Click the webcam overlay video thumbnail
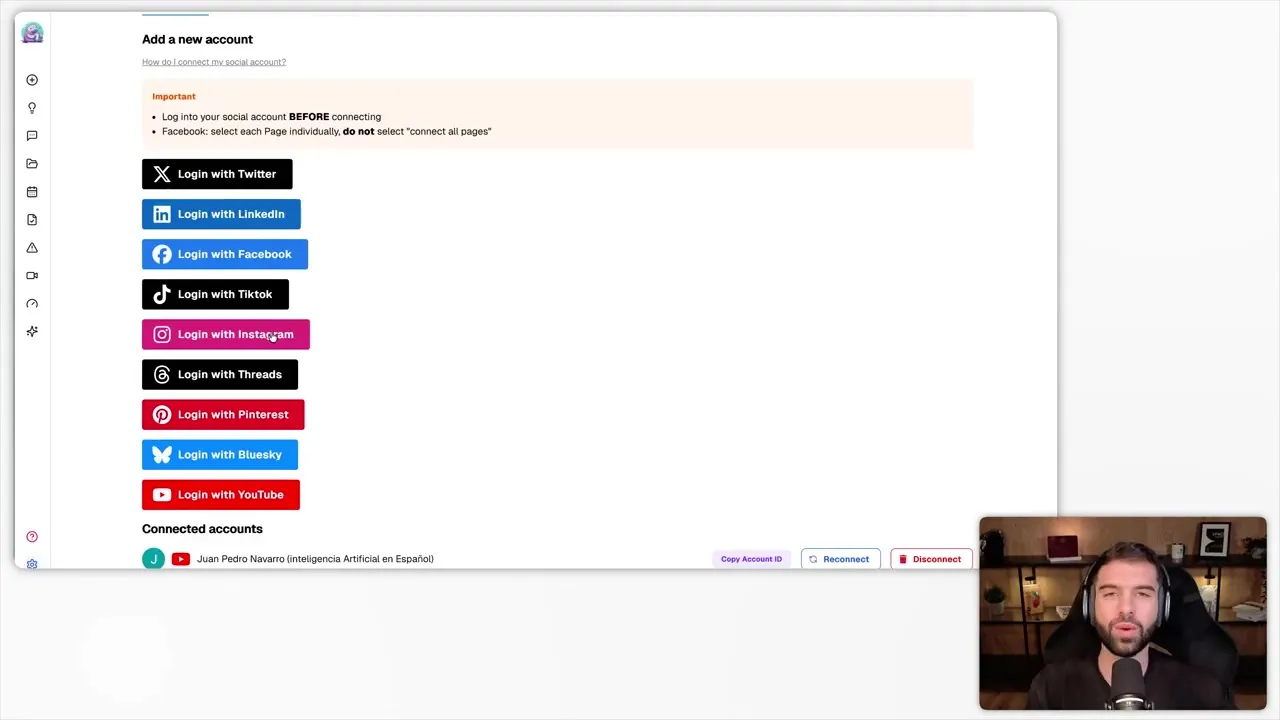Screen dimensions: 1280x720 (x=1123, y=613)
